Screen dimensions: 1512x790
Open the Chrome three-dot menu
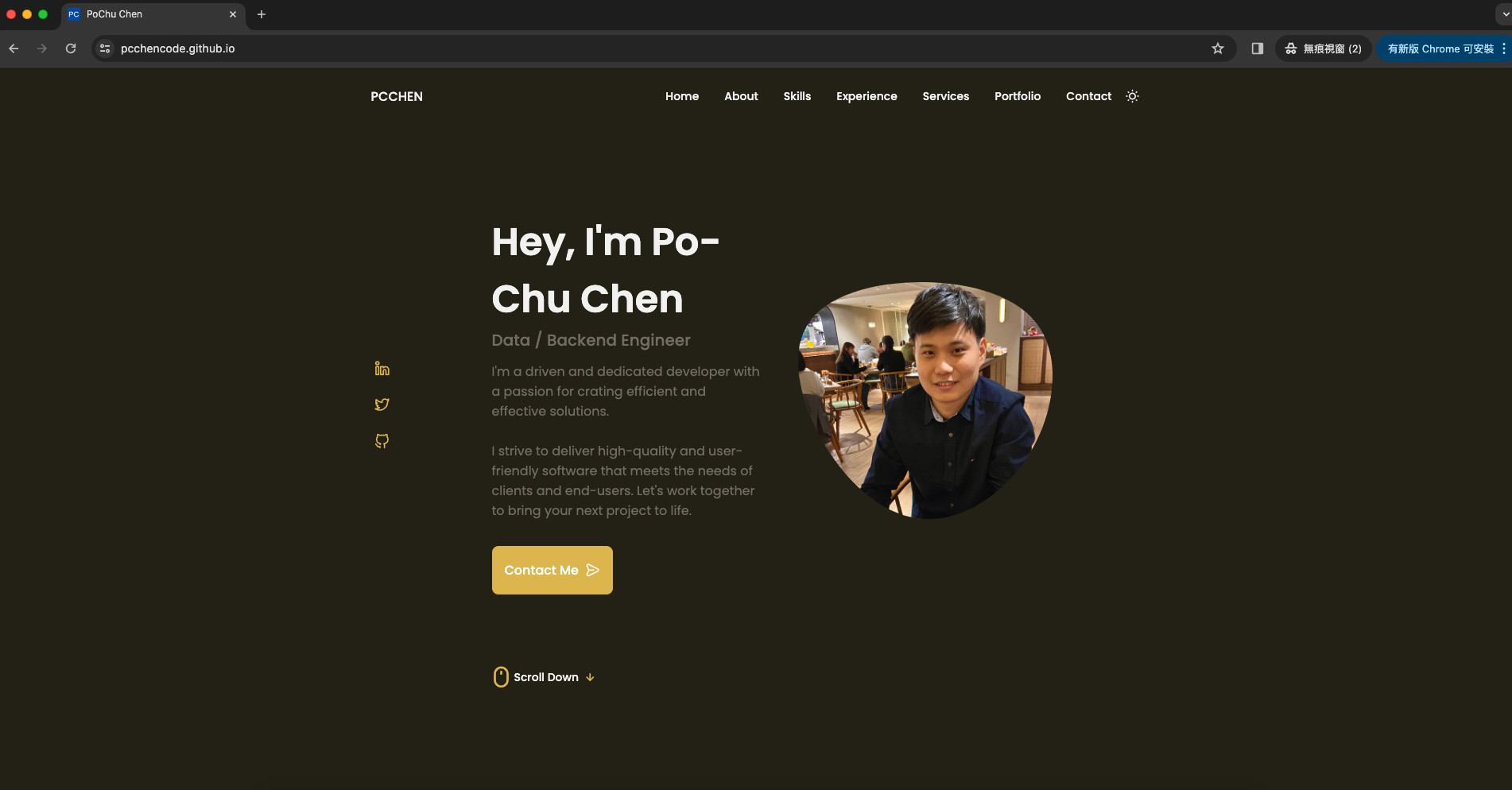pos(1504,48)
